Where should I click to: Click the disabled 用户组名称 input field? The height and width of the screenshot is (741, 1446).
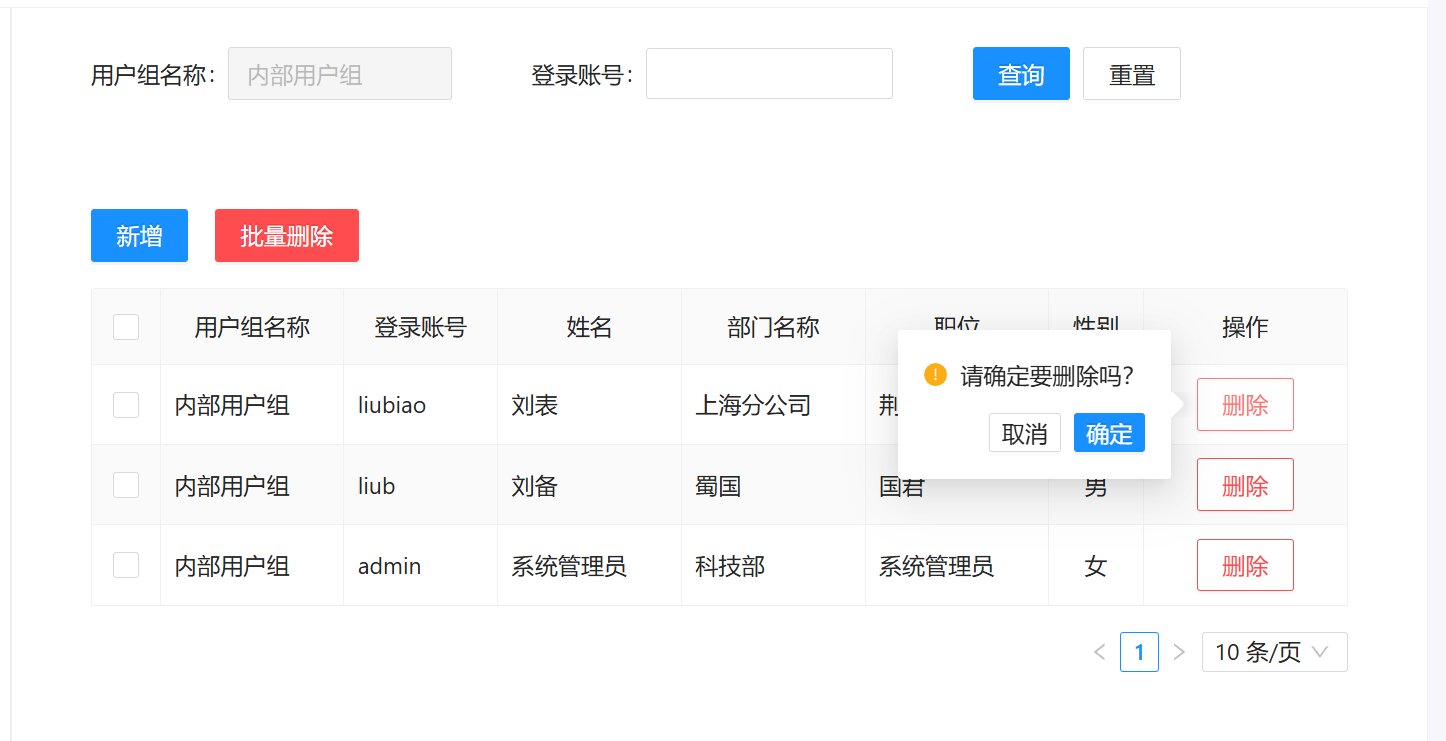339,74
